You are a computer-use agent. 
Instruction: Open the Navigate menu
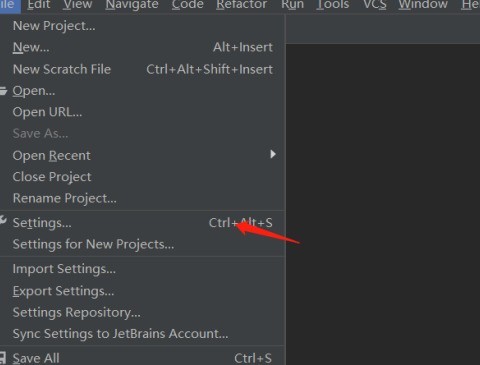tap(132, 5)
